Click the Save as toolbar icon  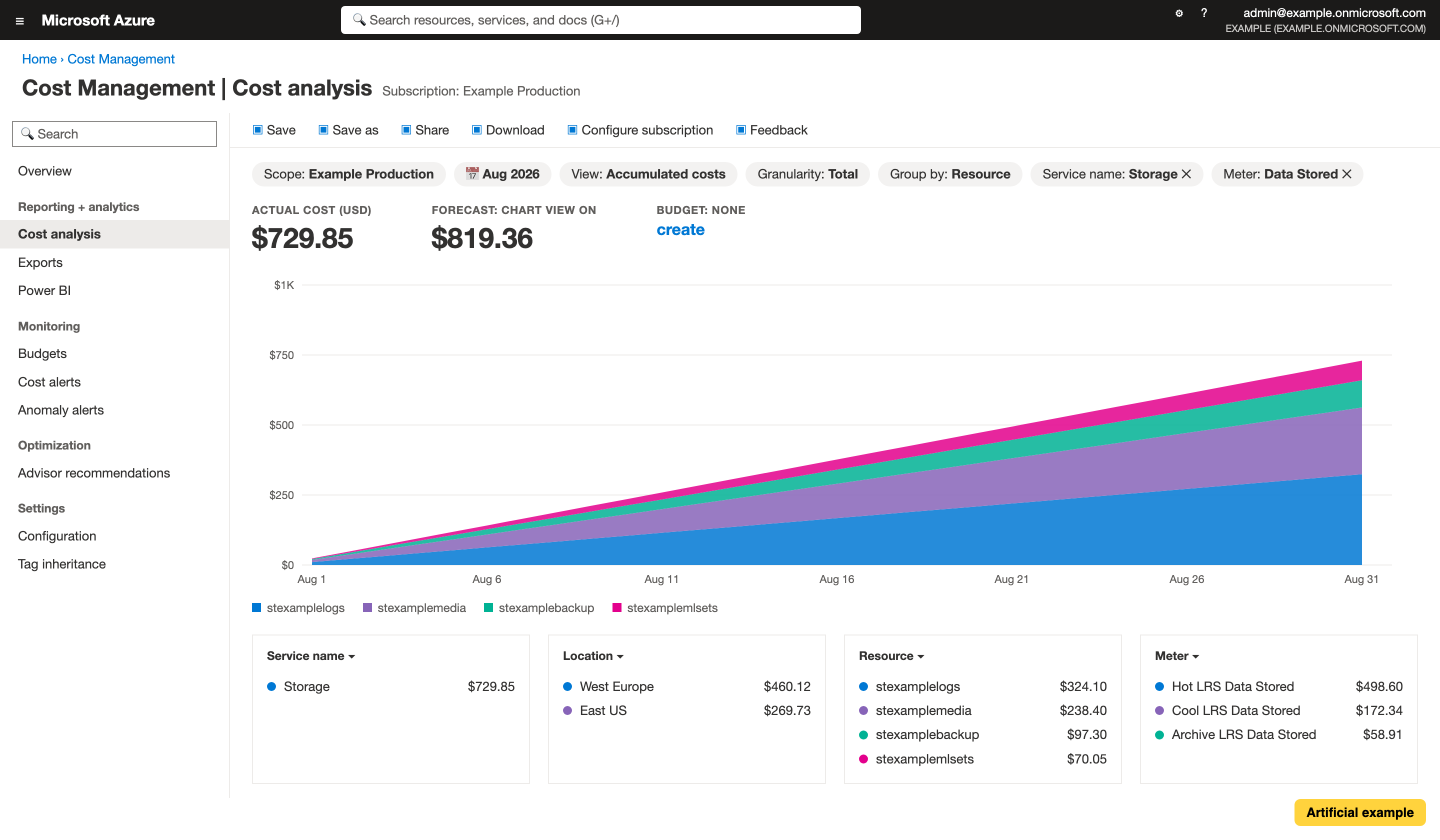pyautogui.click(x=323, y=129)
